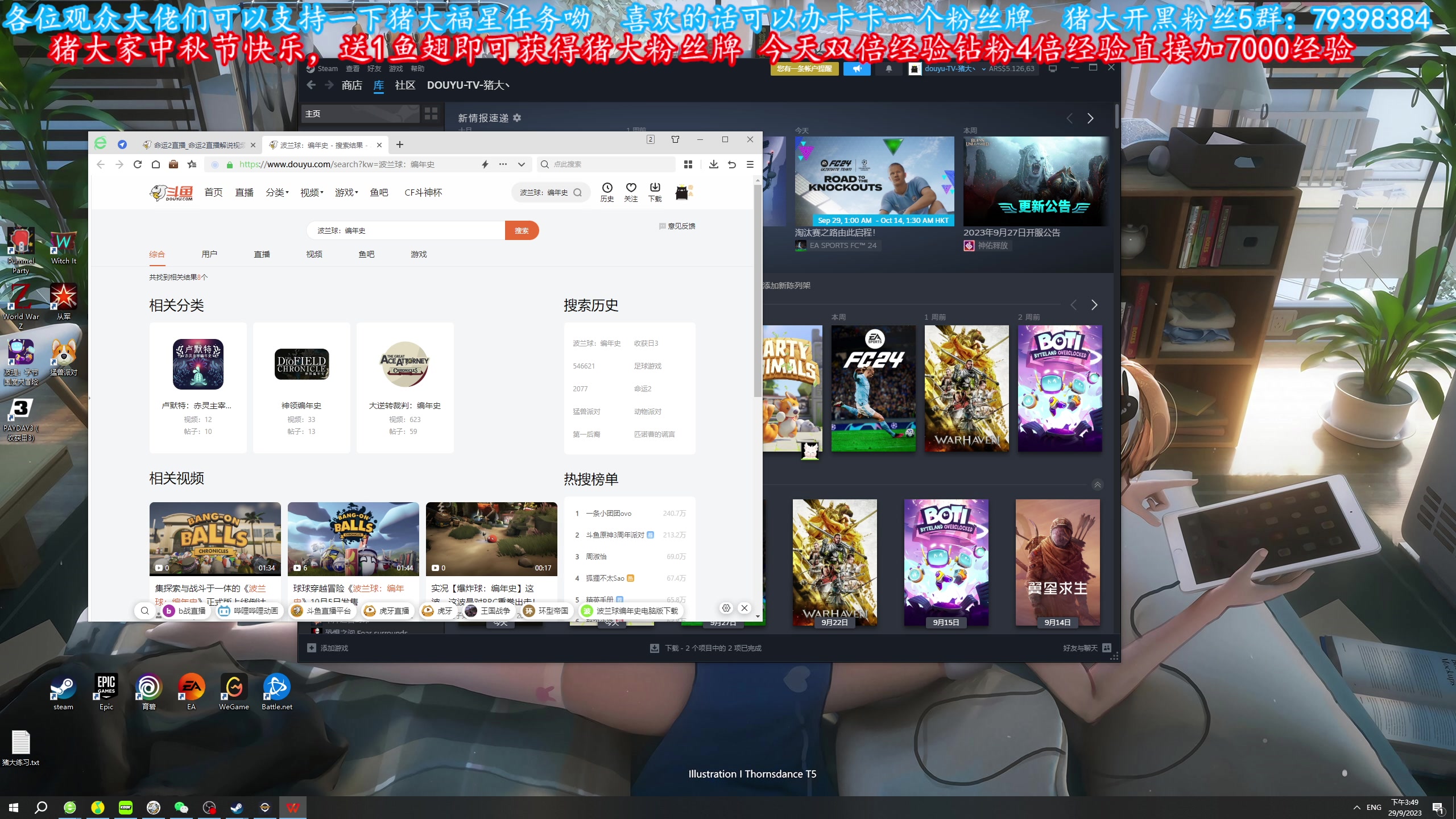The image size is (1456, 819).
Task: Open Battle.net desktop shortcut
Action: pyautogui.click(x=277, y=692)
